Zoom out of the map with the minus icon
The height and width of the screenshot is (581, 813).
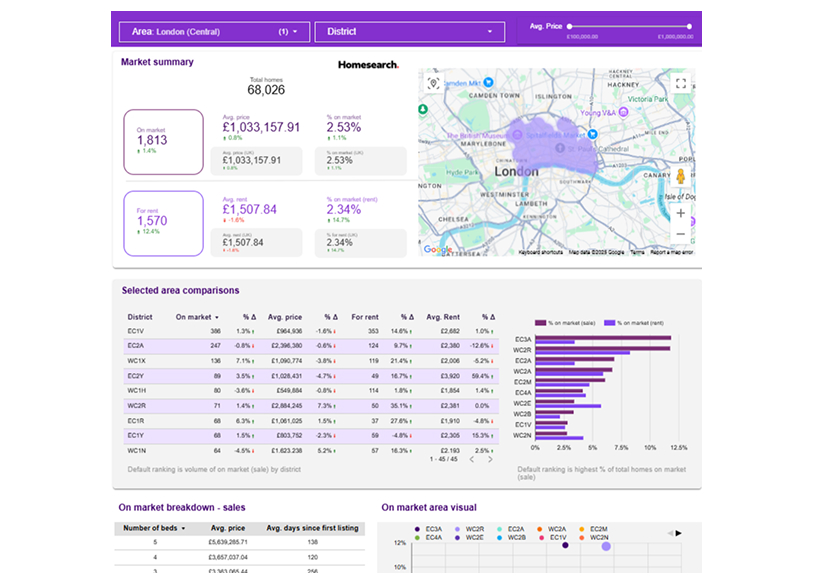[x=680, y=232]
